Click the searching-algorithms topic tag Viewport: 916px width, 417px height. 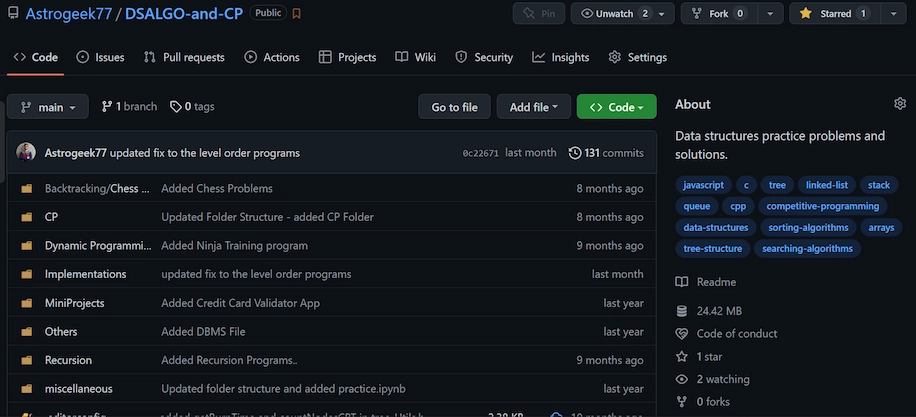[x=807, y=248]
